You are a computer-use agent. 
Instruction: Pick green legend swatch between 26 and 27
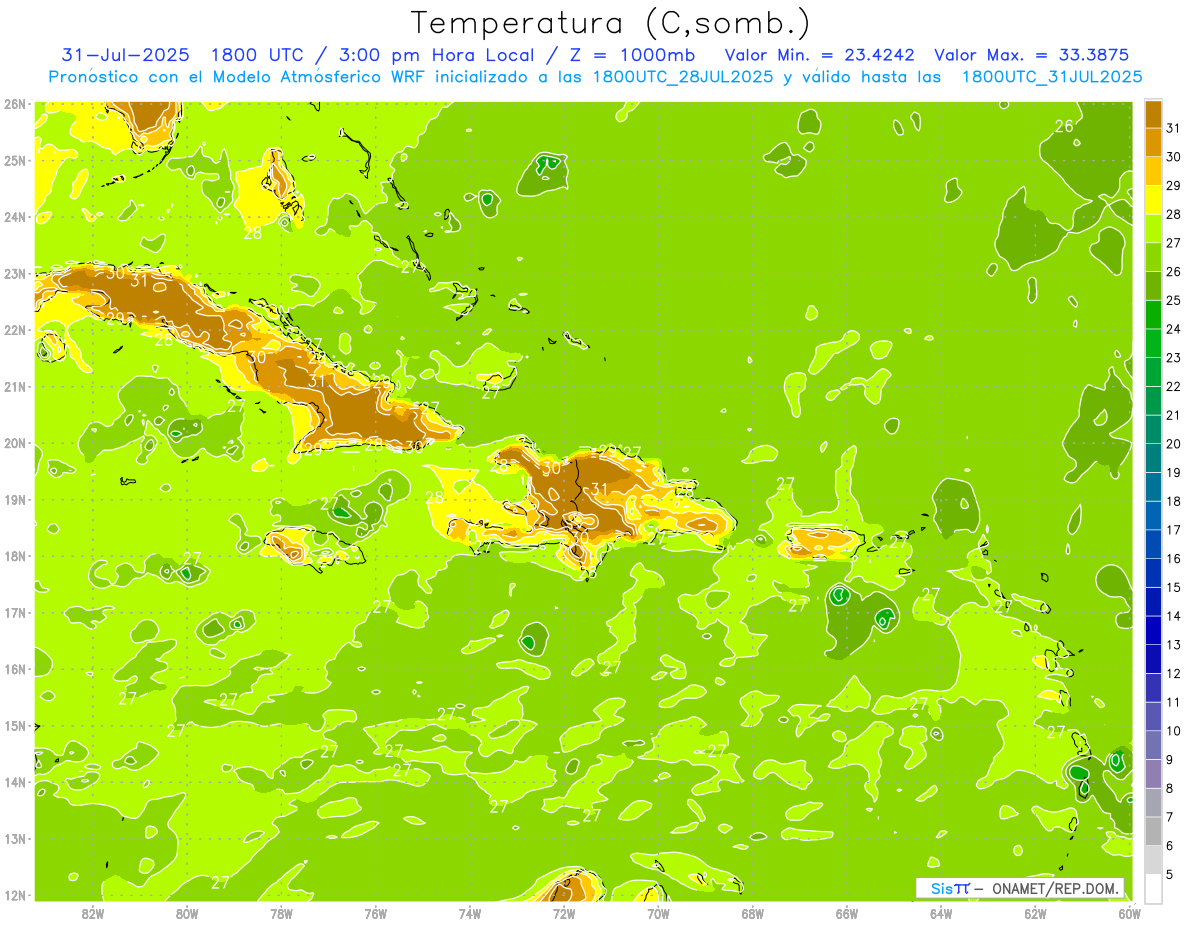[1153, 257]
